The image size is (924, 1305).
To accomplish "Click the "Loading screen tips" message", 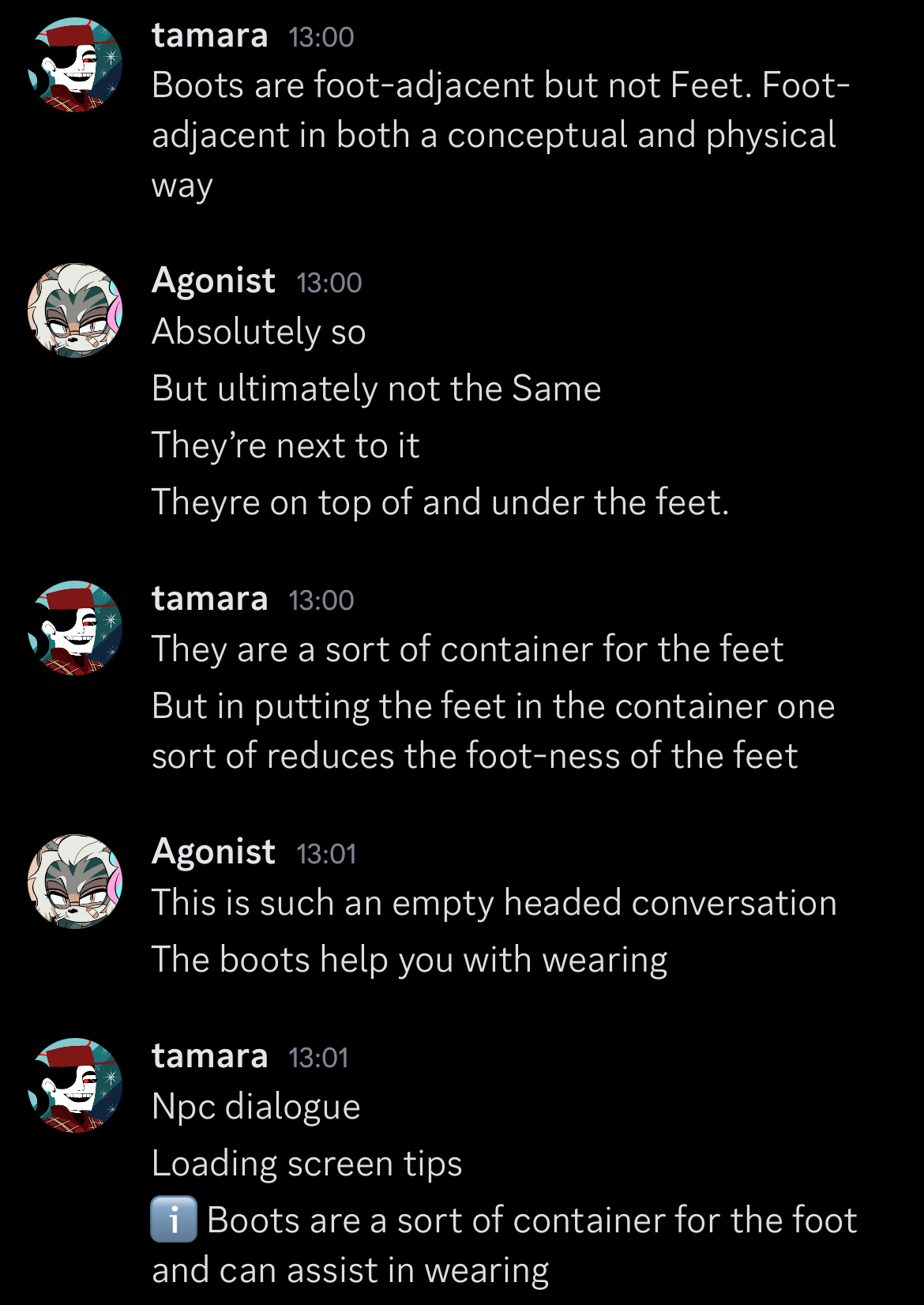I will tap(306, 1164).
